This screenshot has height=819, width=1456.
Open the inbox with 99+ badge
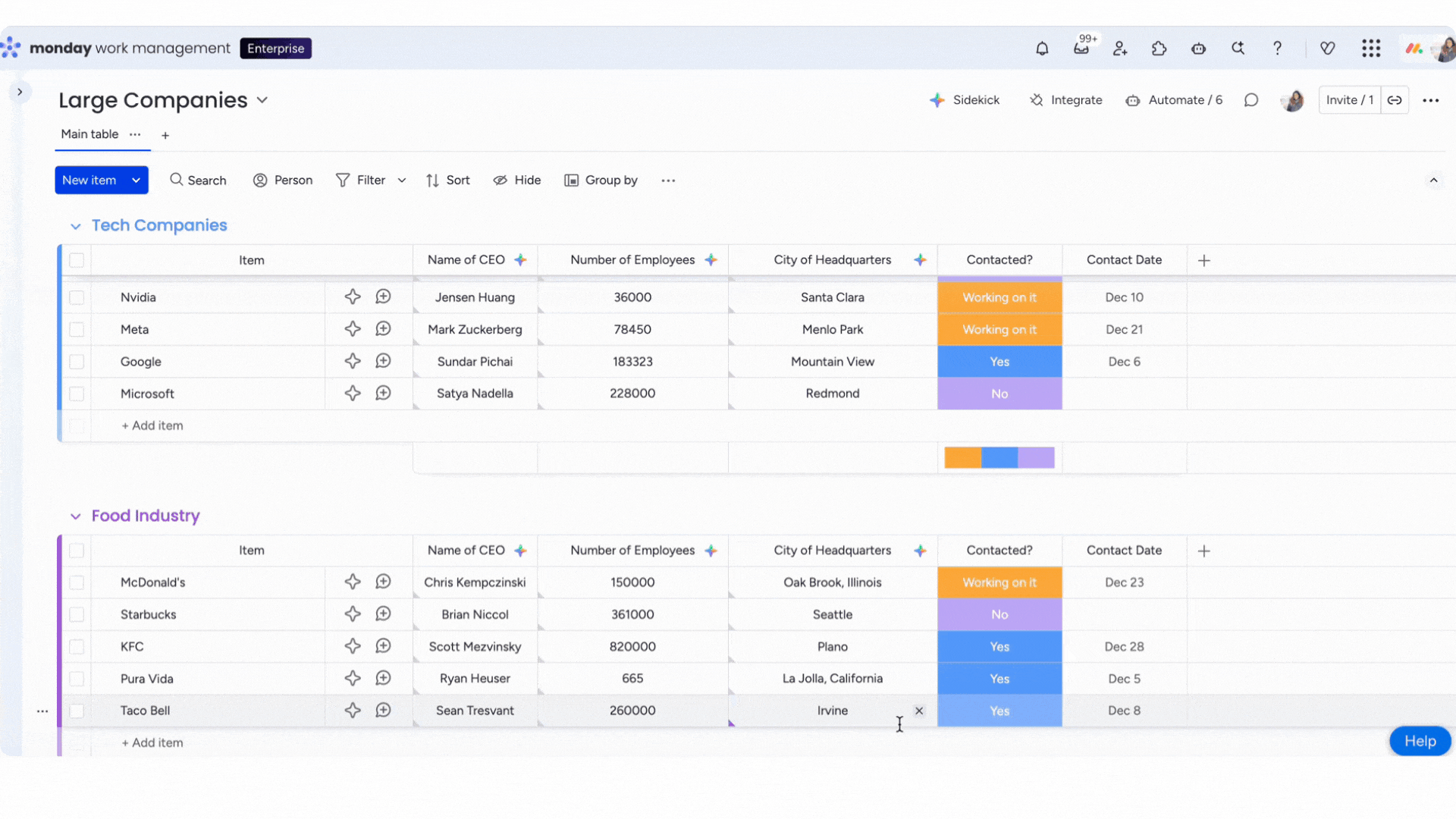pyautogui.click(x=1081, y=49)
